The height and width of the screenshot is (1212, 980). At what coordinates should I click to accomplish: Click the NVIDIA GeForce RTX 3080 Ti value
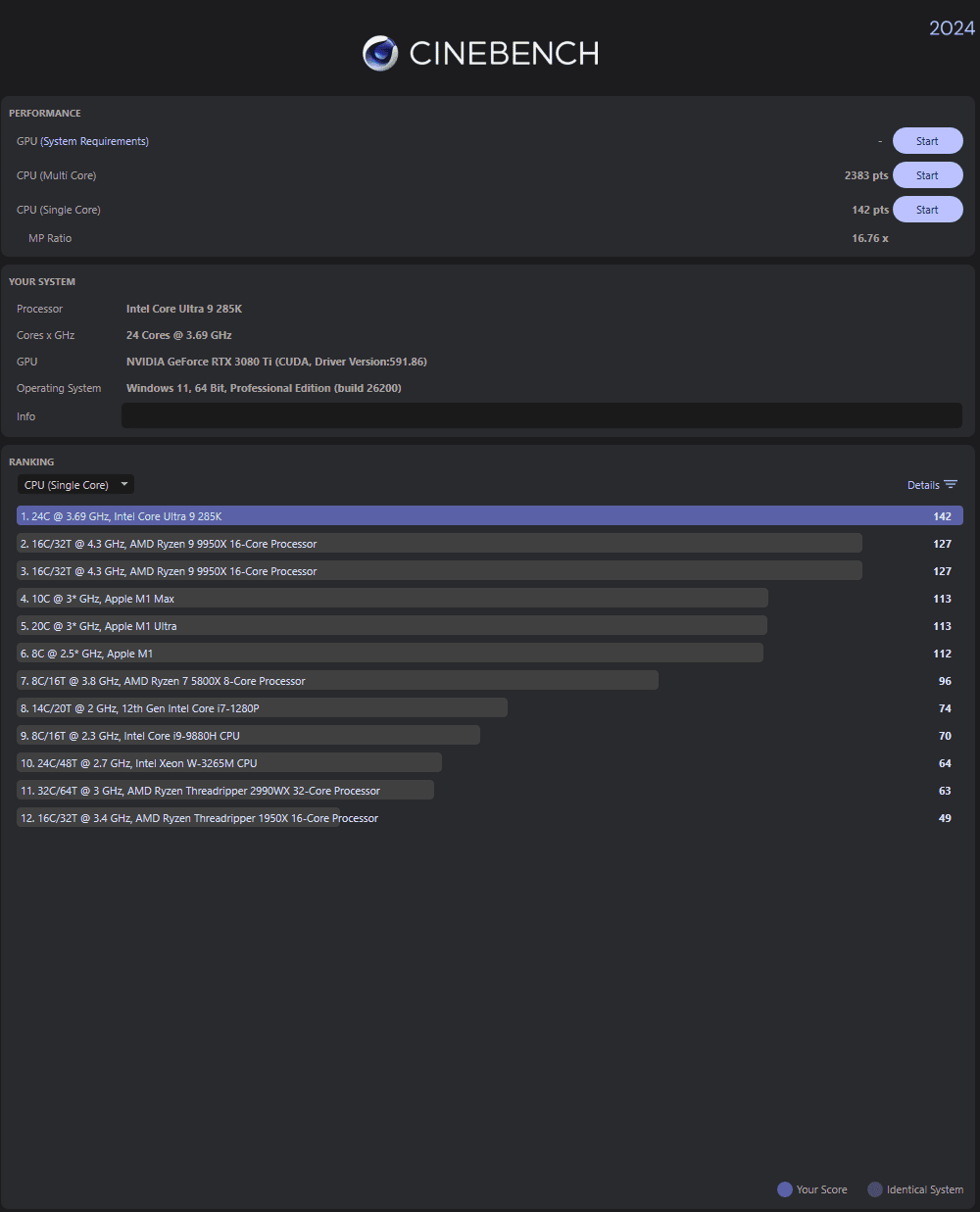[276, 362]
